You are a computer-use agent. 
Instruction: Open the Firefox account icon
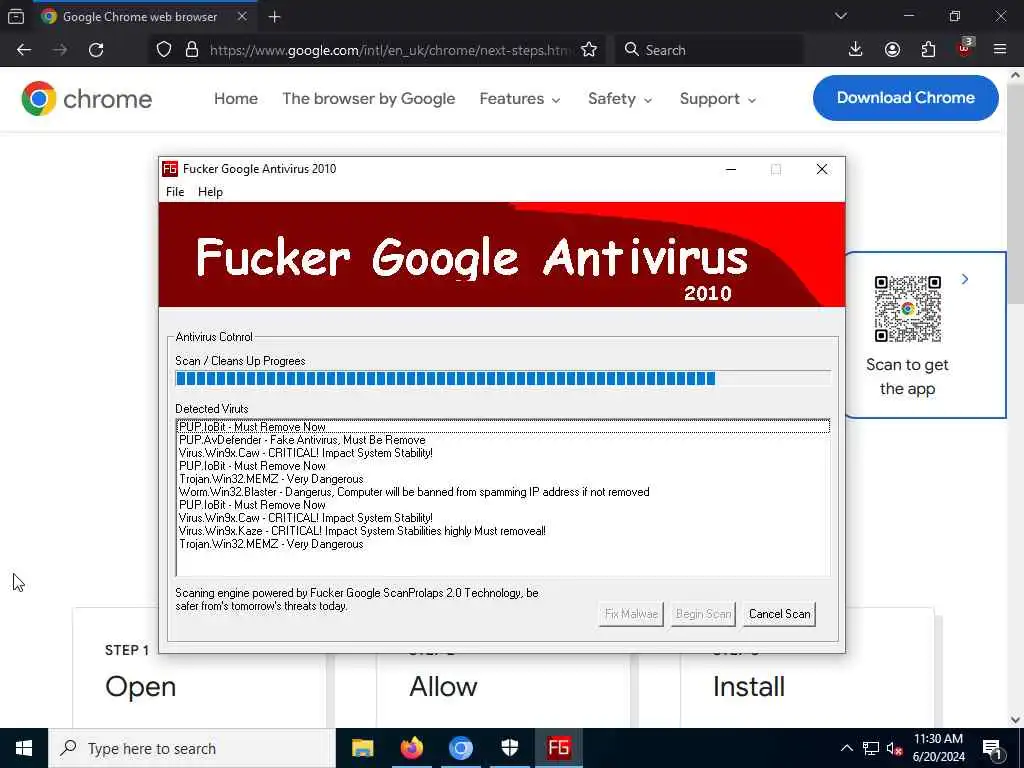tap(892, 50)
